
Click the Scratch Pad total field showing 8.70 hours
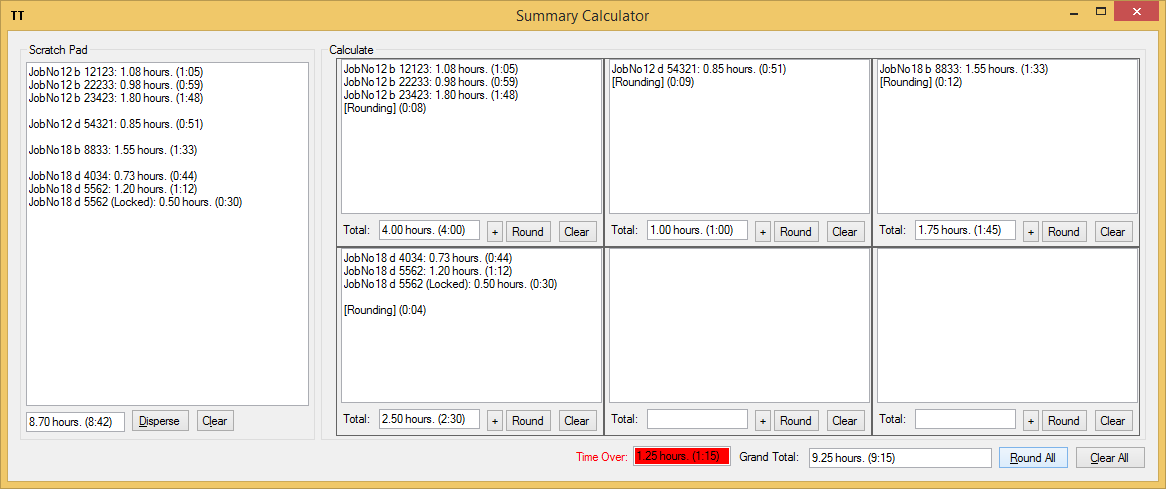click(75, 421)
